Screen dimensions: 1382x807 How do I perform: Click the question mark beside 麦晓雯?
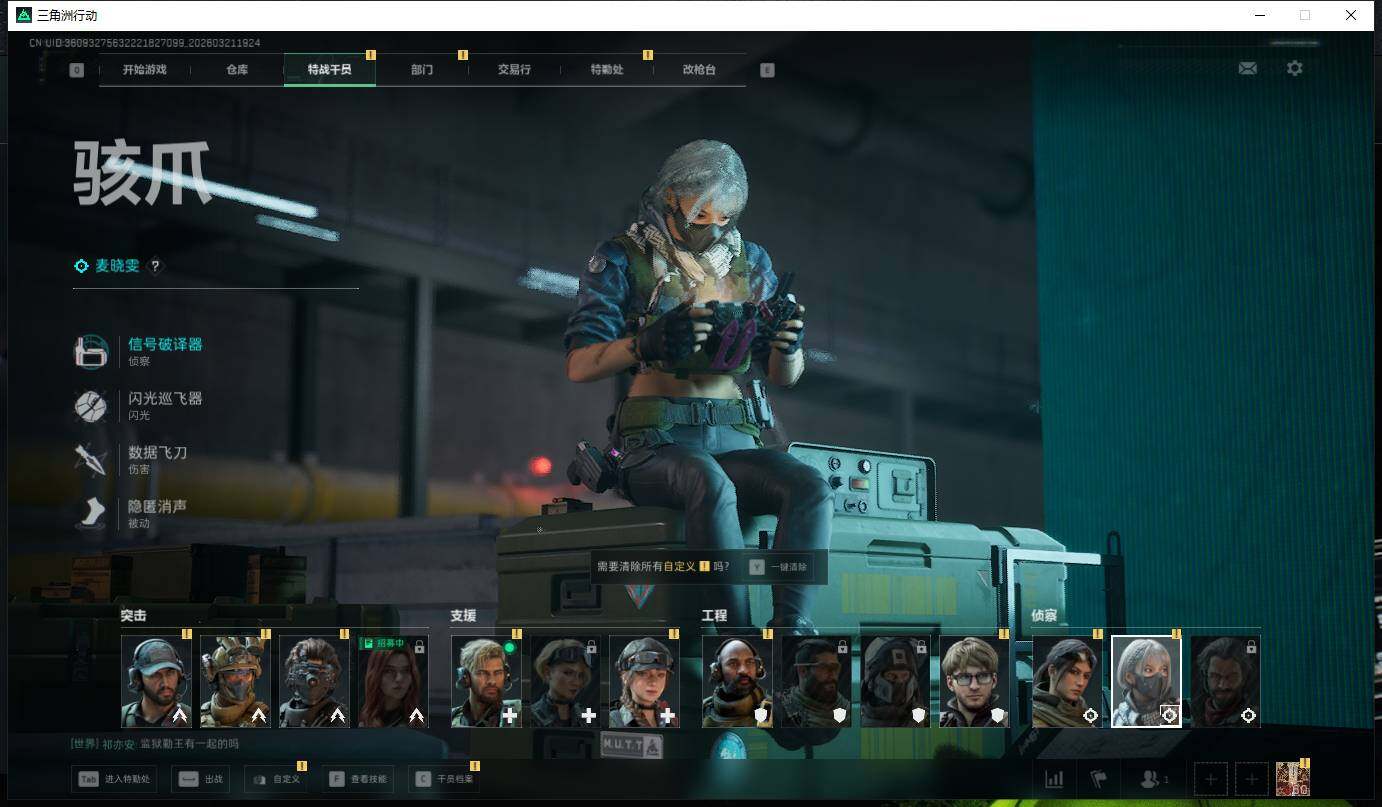155,266
